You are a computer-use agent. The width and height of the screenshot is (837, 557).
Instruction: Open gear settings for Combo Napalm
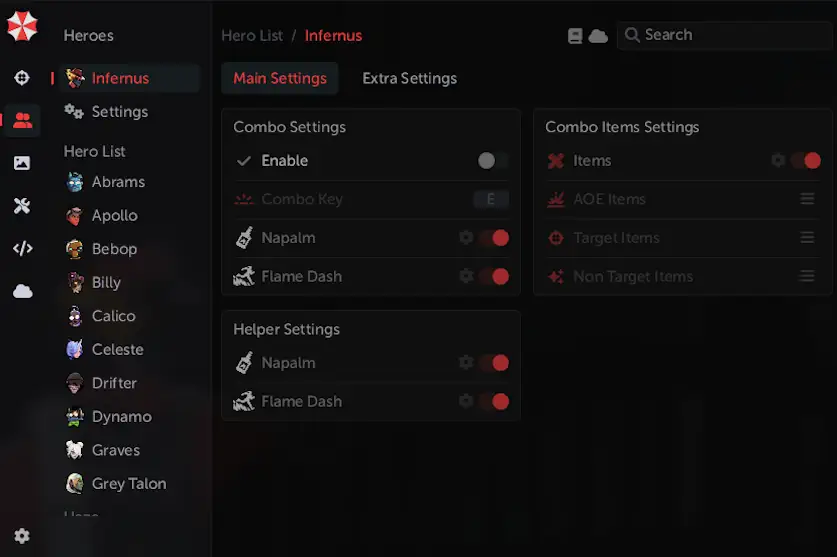click(x=466, y=238)
